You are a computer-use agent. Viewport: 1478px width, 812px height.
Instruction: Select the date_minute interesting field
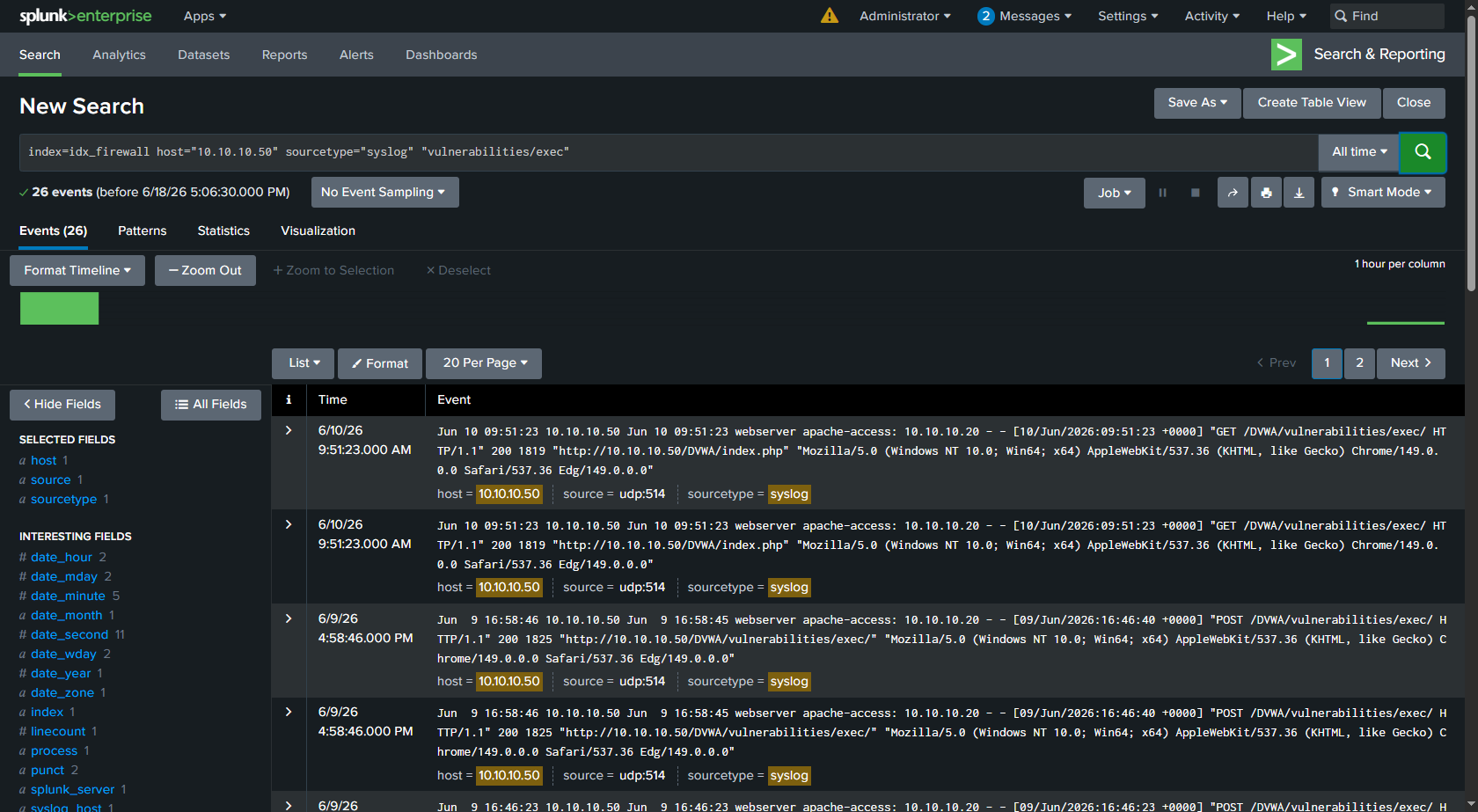pos(68,596)
